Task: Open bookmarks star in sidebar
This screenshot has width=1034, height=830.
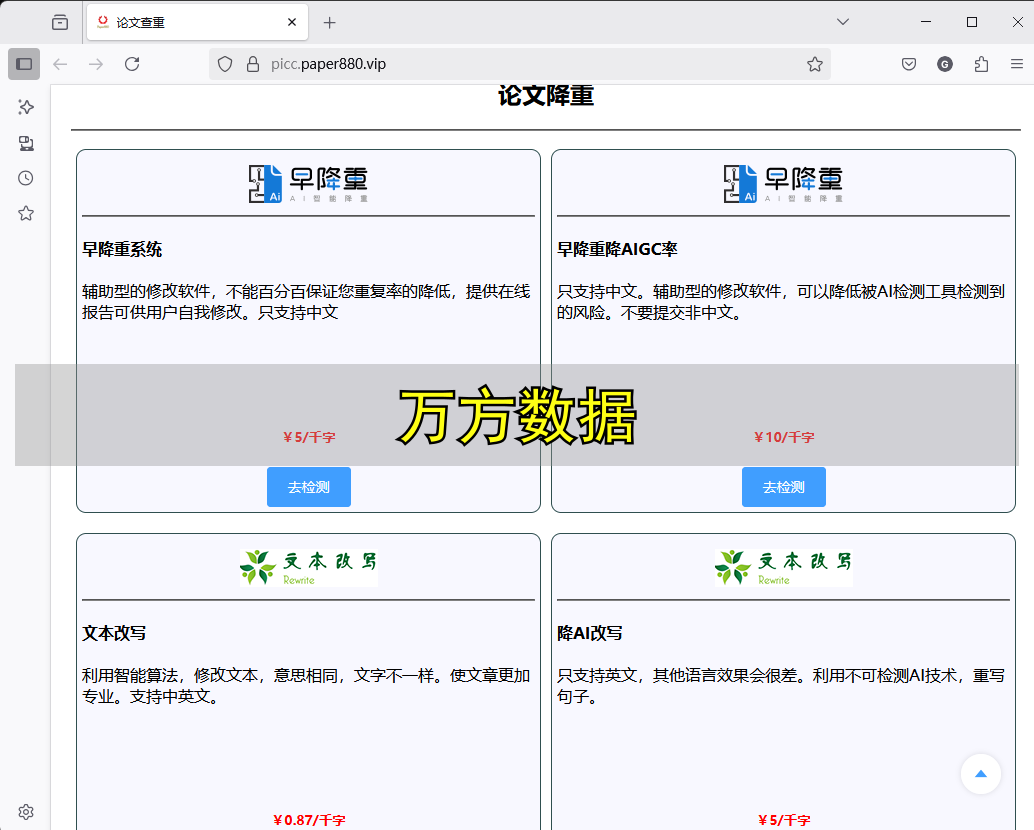Action: (x=26, y=213)
